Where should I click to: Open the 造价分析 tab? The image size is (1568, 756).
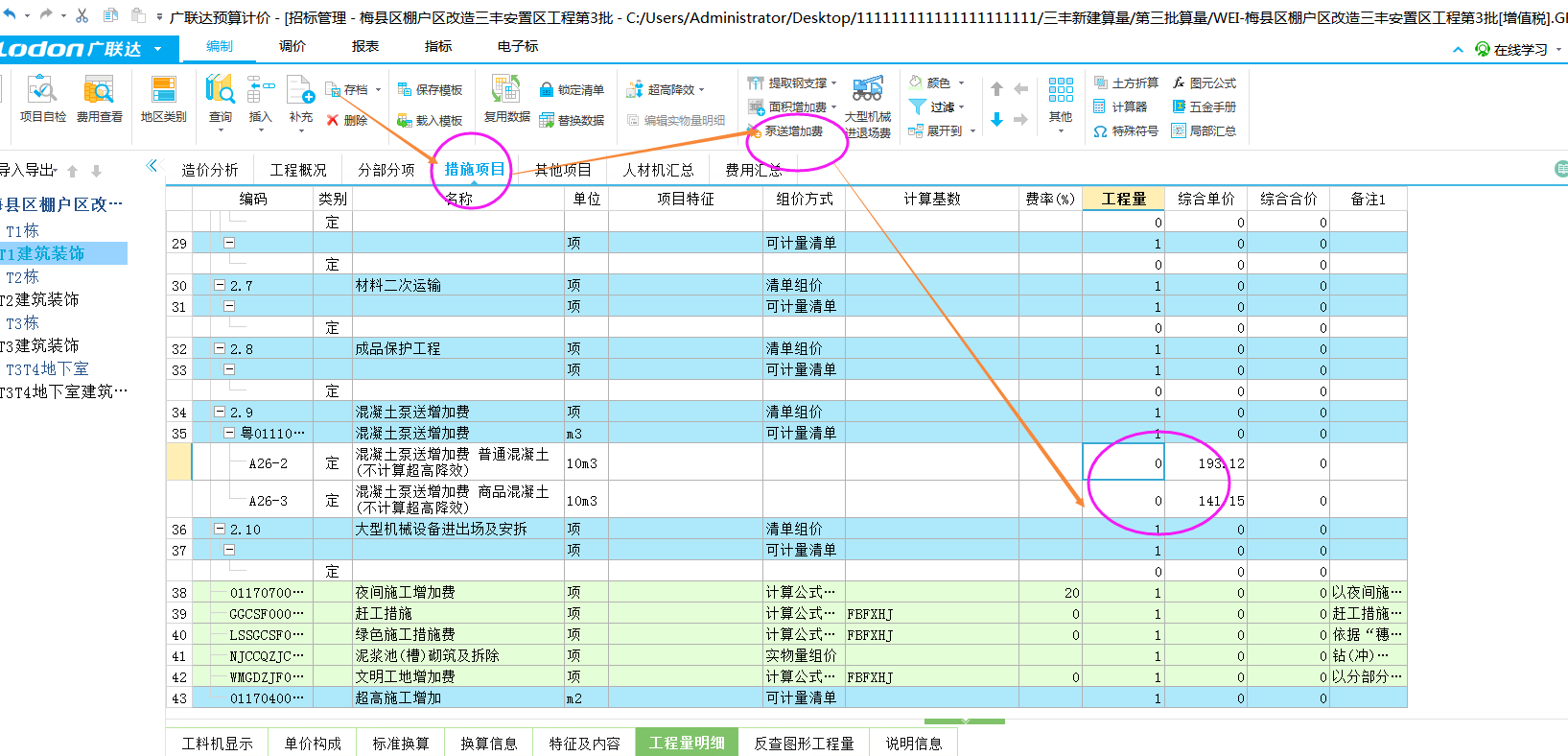(x=210, y=170)
